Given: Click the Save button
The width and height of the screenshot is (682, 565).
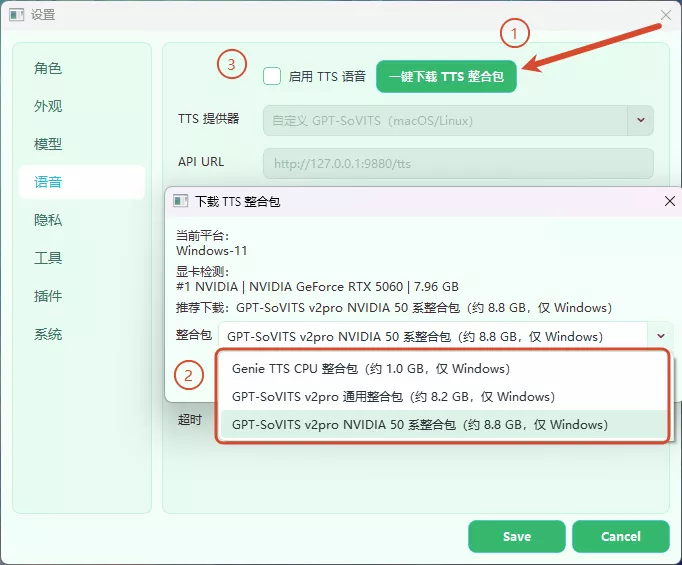Looking at the screenshot, I should tap(517, 536).
